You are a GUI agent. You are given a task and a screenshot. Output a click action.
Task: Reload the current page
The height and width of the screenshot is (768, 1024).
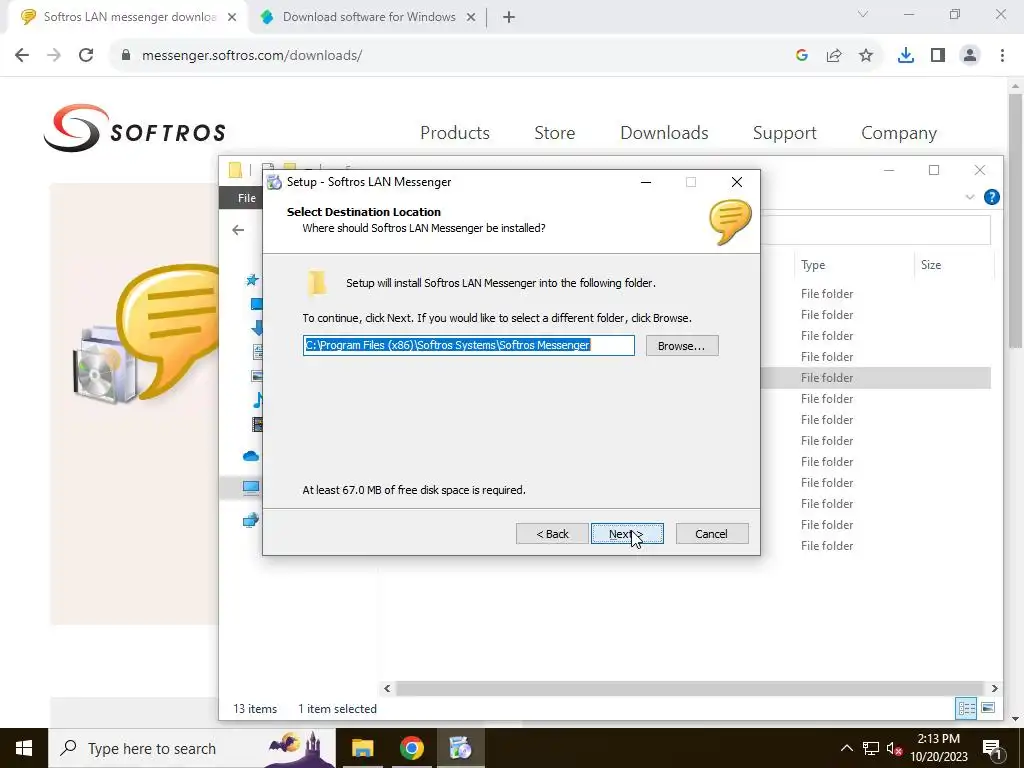tap(86, 55)
